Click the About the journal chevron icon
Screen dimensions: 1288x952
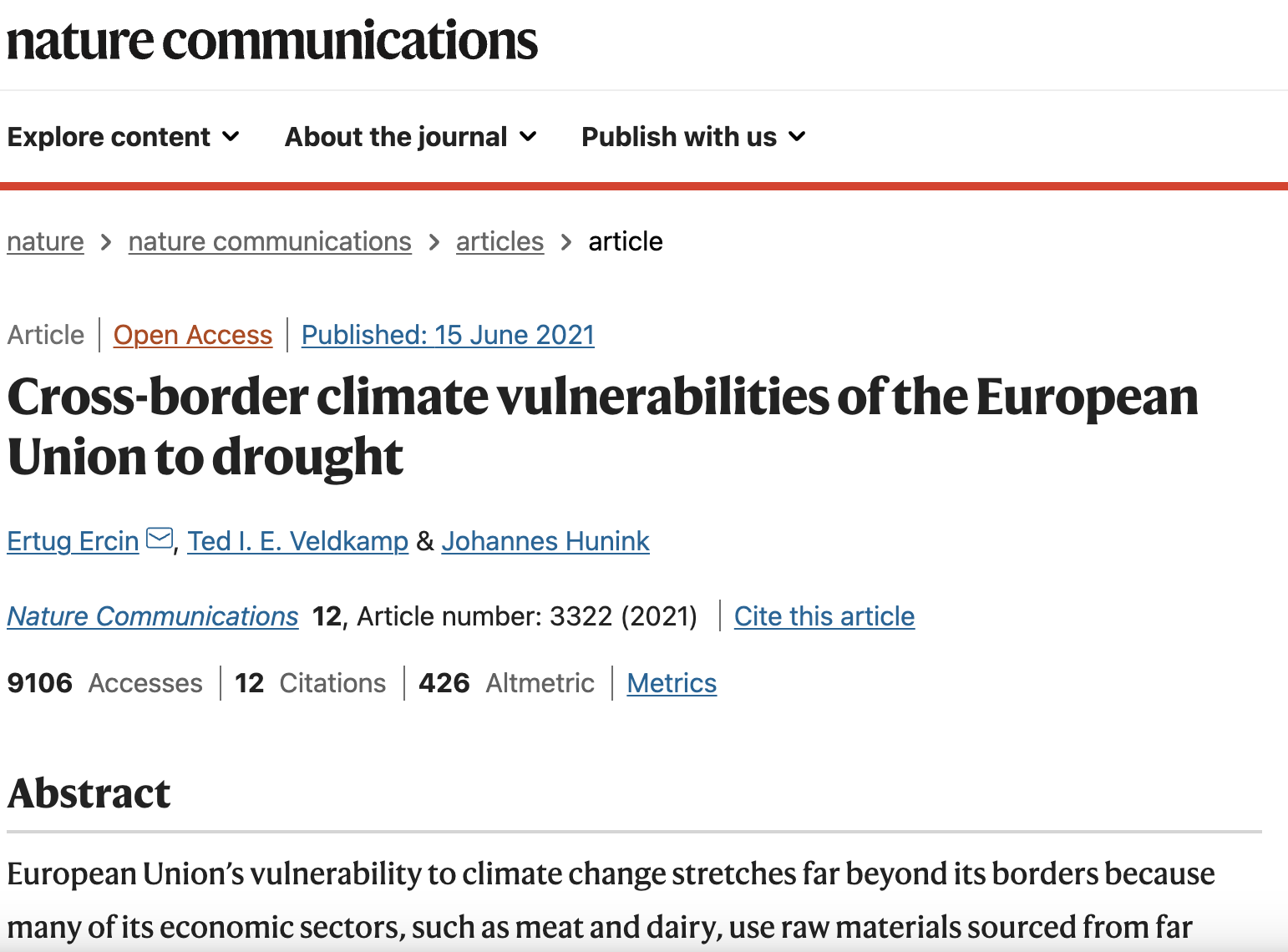[529, 138]
